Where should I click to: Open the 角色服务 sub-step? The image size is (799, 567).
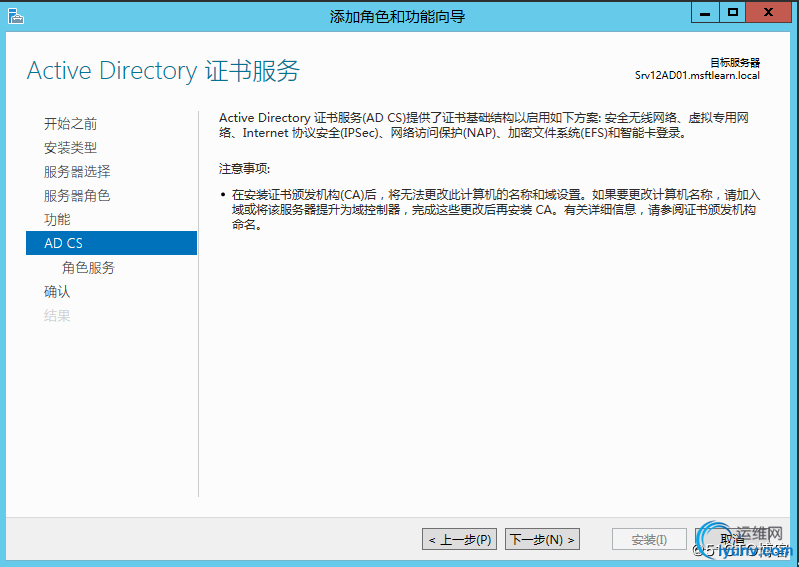(89, 267)
